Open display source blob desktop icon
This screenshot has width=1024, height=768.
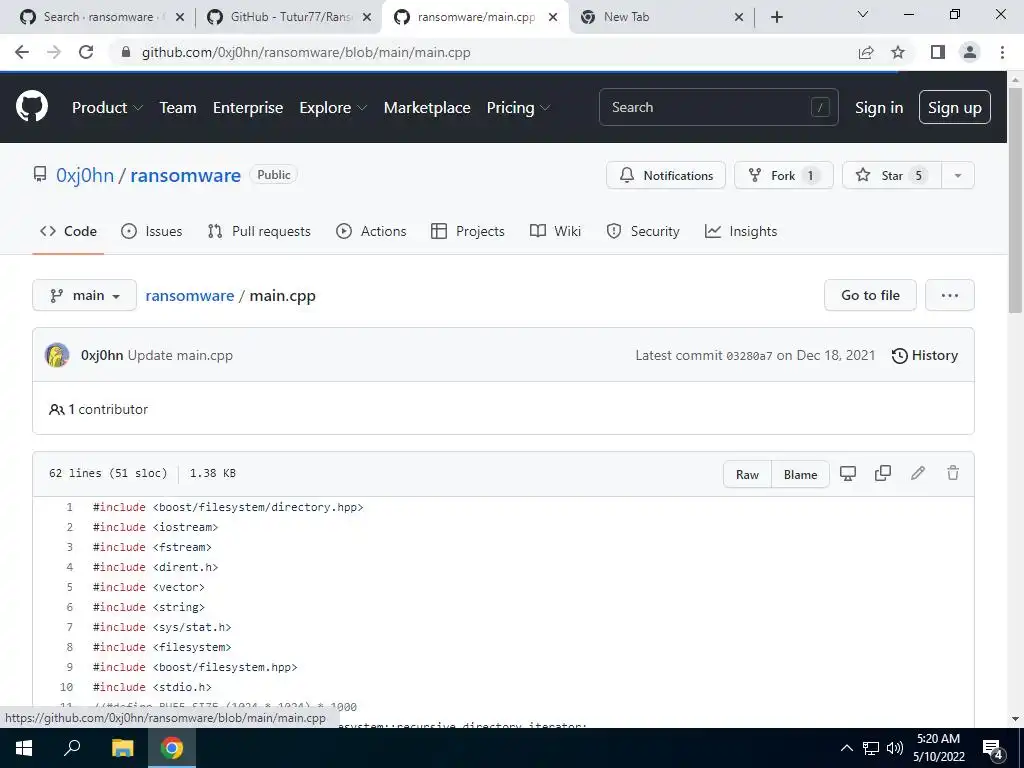tap(848, 473)
